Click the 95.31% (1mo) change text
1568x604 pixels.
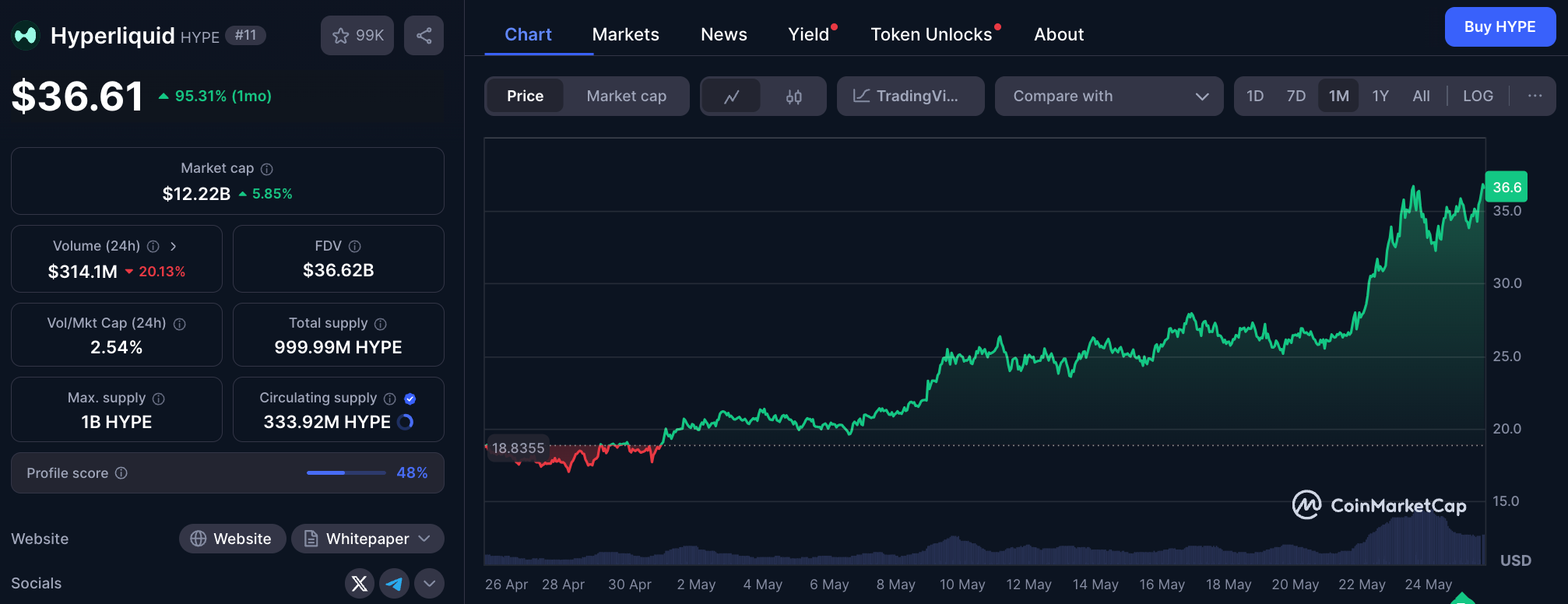tap(223, 96)
